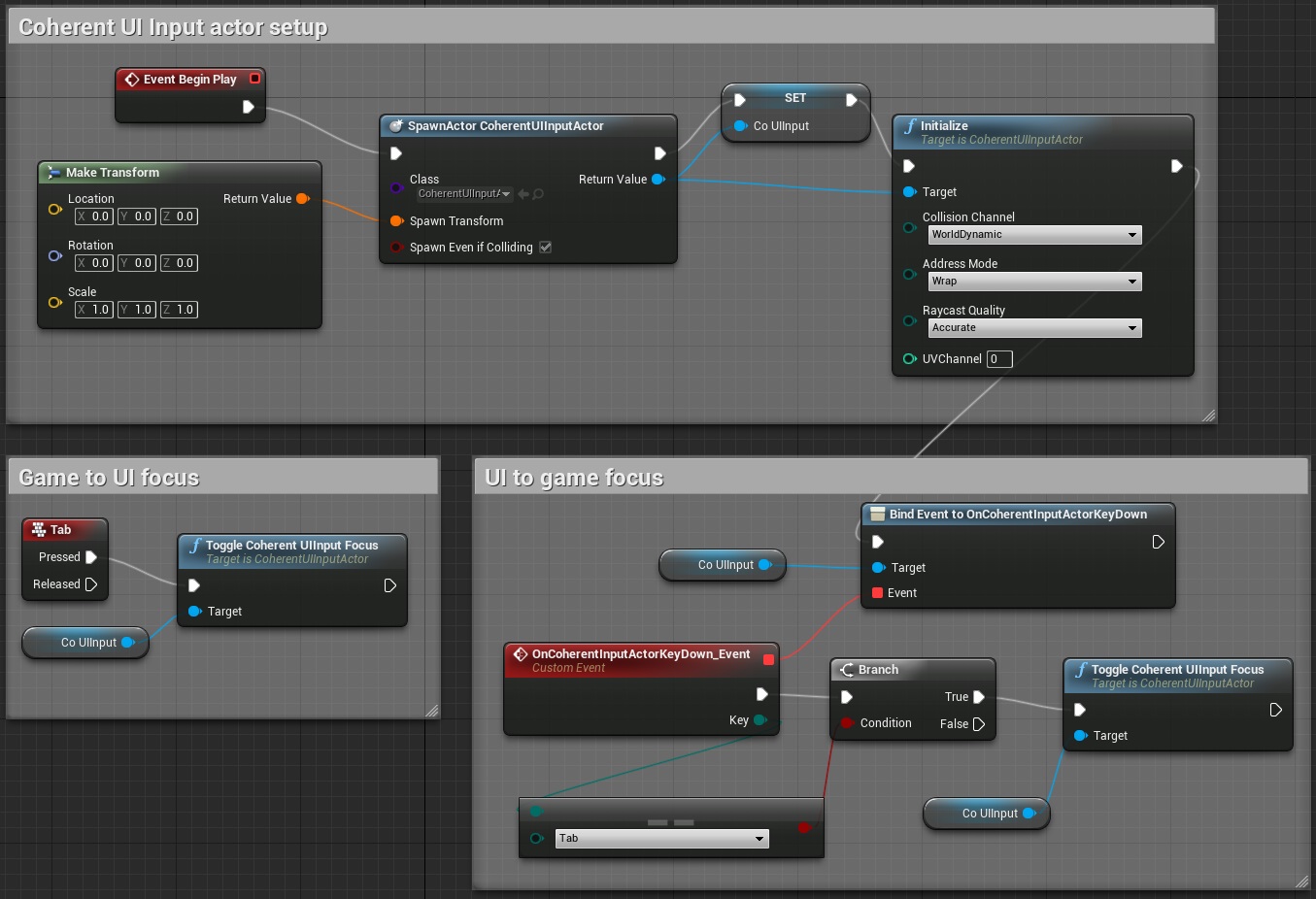The image size is (1316, 899).
Task: Click the Location input pin on Make Transform
Action: point(55,209)
